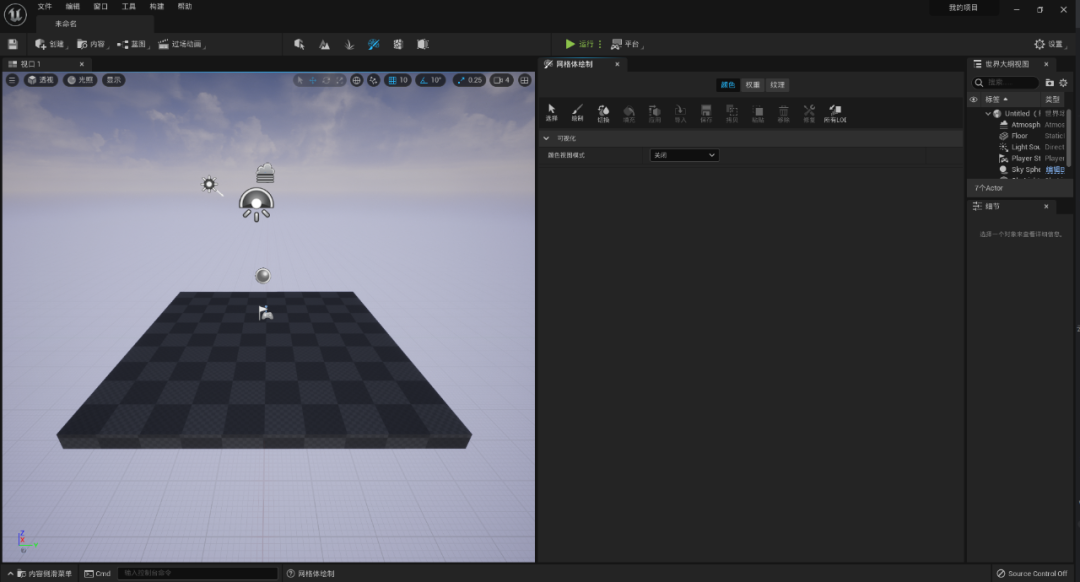The height and width of the screenshot is (582, 1080).
Task: Open the 帮助 (Help) menu
Action: 185,6
